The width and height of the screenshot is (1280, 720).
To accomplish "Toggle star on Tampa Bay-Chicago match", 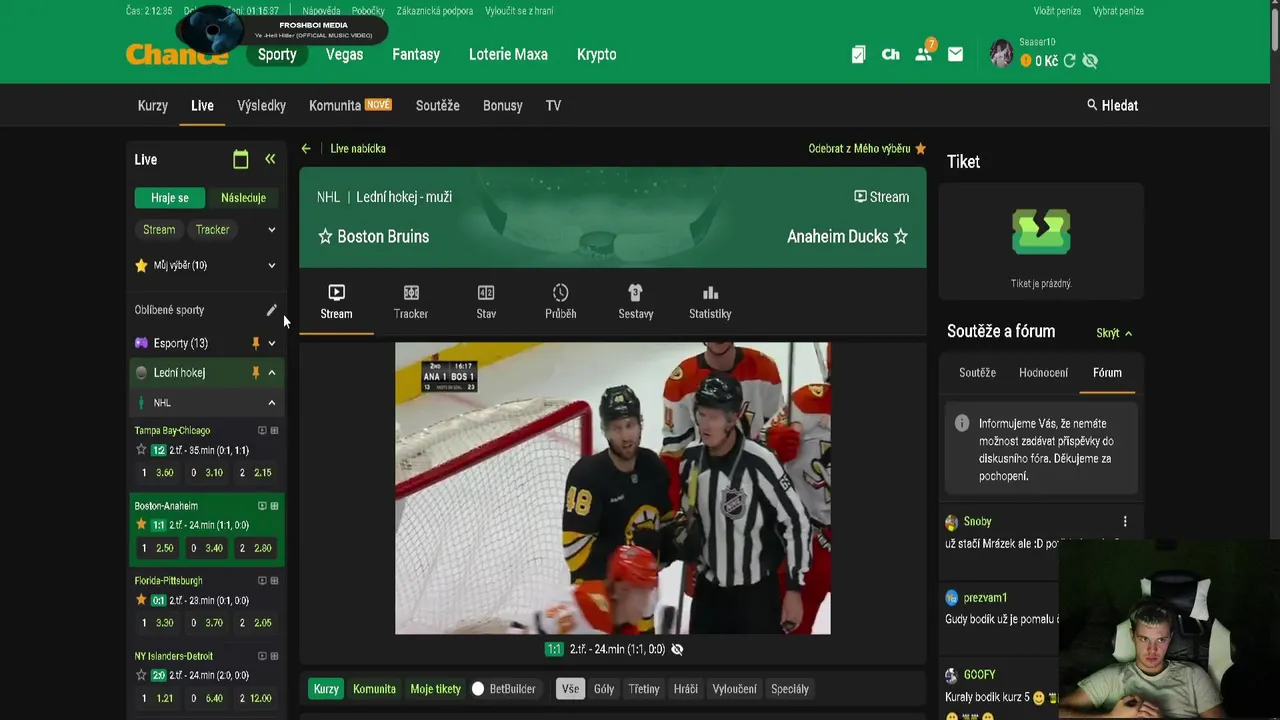I will click(141, 450).
